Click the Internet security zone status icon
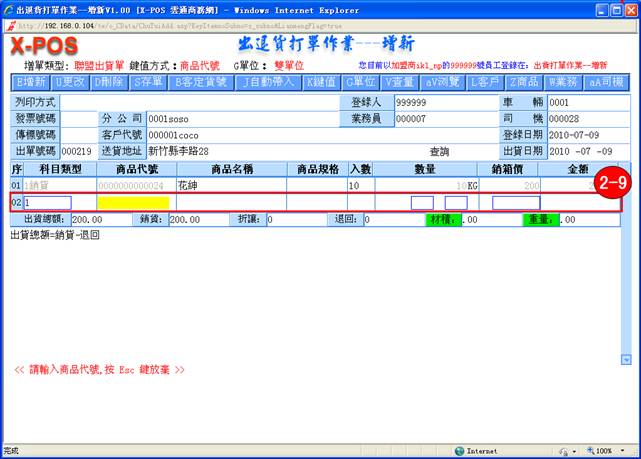The image size is (641, 459). 461,451
